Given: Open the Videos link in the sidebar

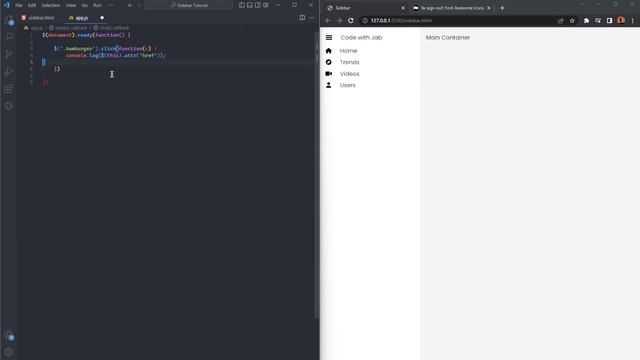Looking at the screenshot, I should [349, 74].
